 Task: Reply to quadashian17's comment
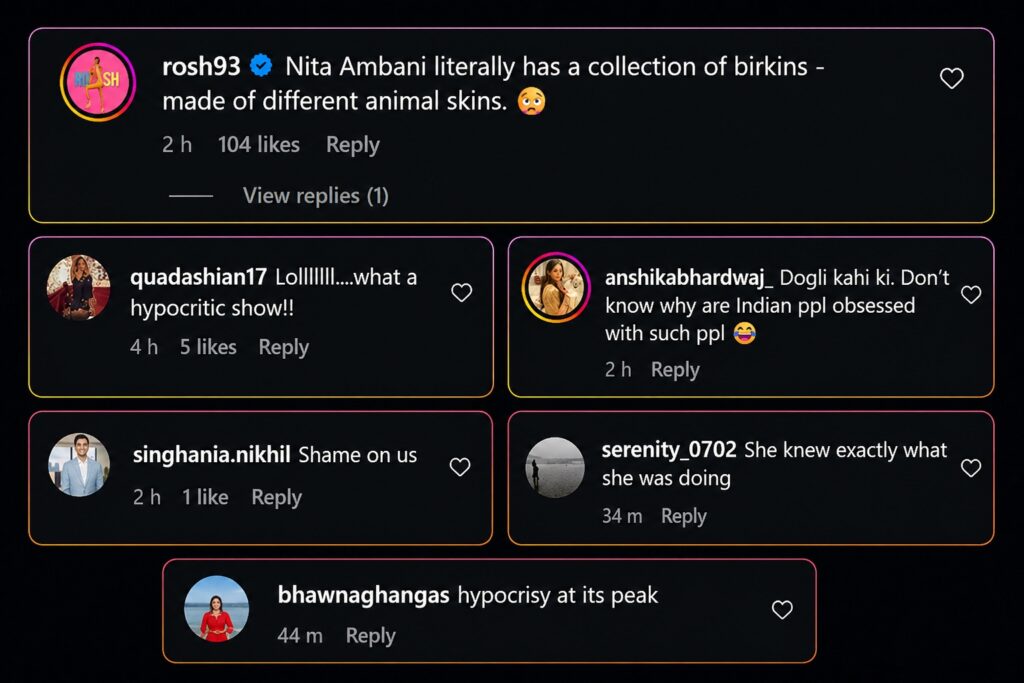[x=283, y=347]
